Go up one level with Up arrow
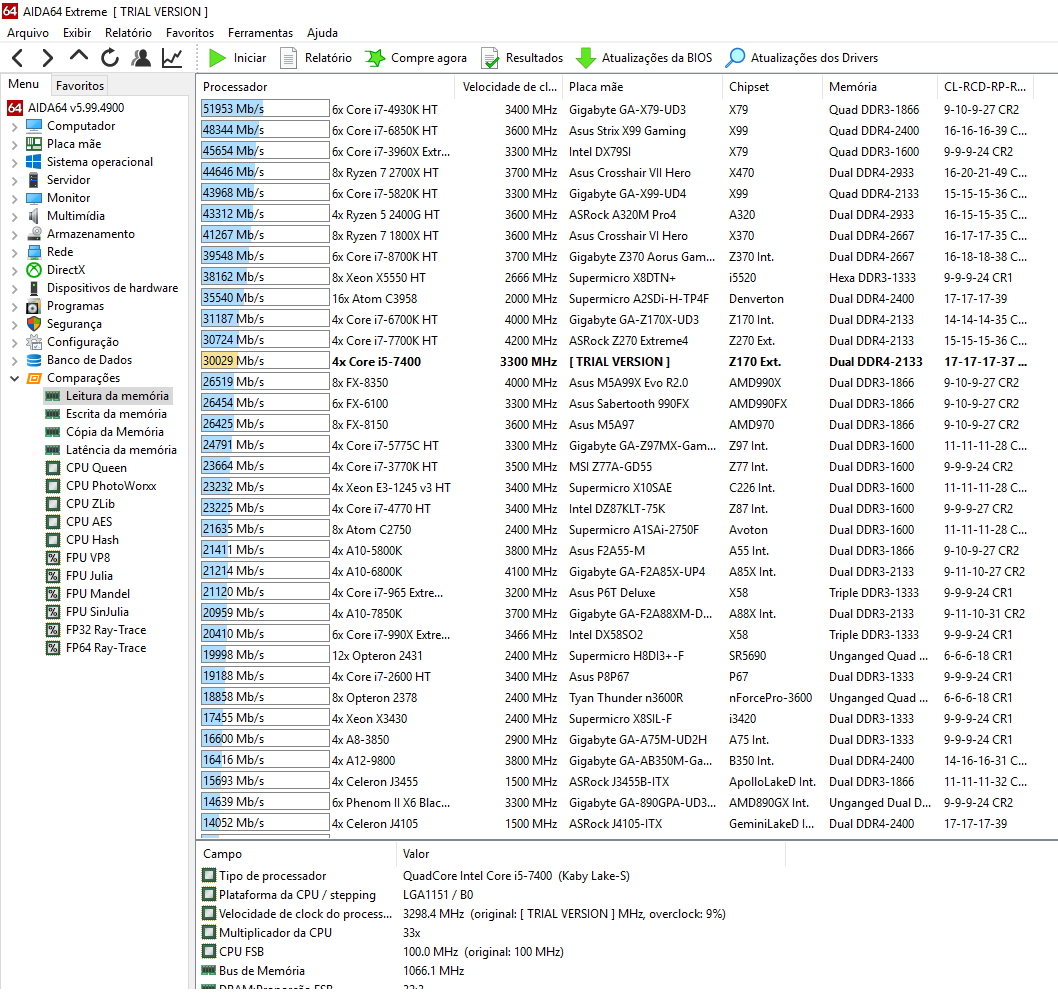The height and width of the screenshot is (1003, 1058). pos(79,57)
